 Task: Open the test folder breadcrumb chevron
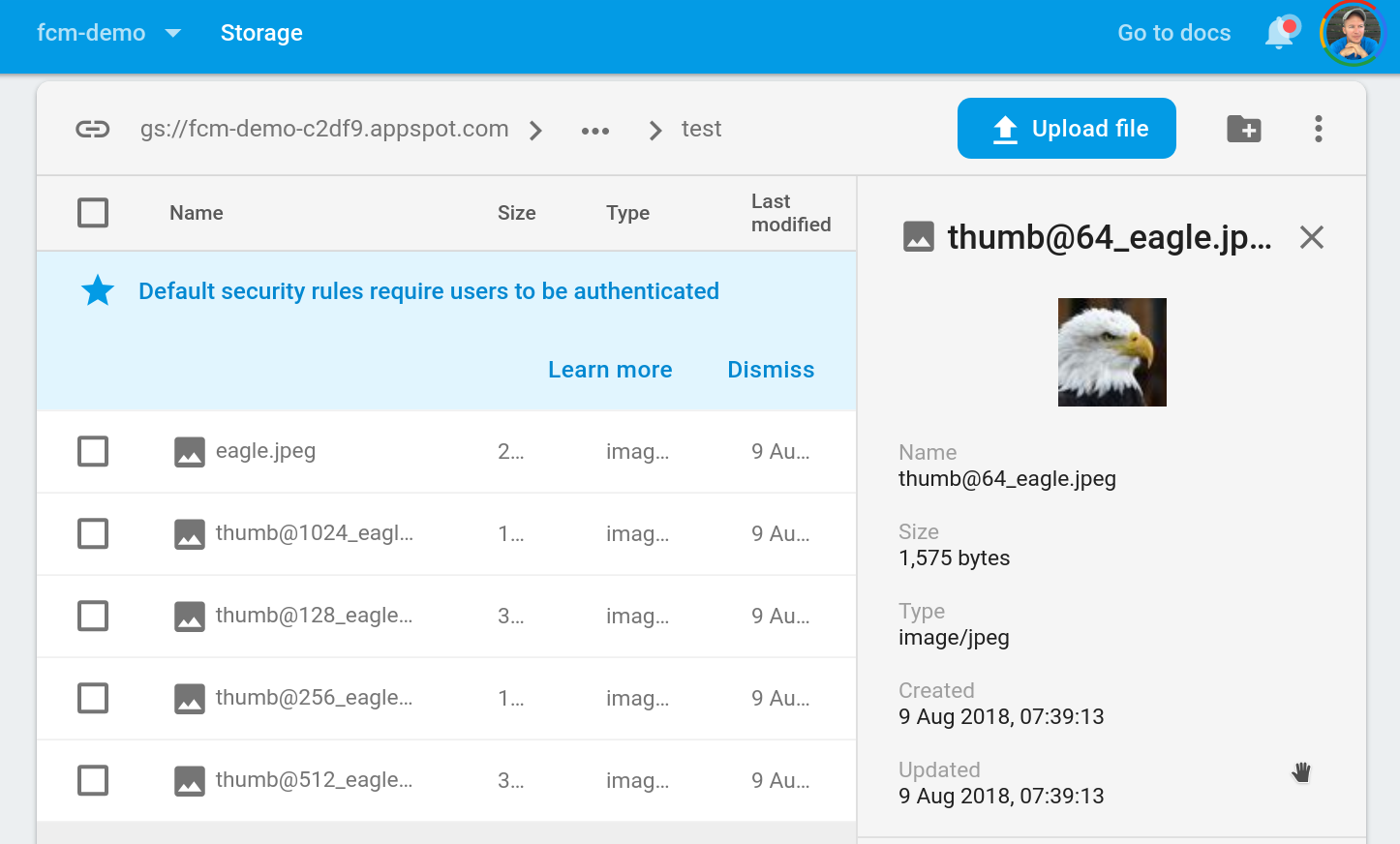(x=655, y=129)
